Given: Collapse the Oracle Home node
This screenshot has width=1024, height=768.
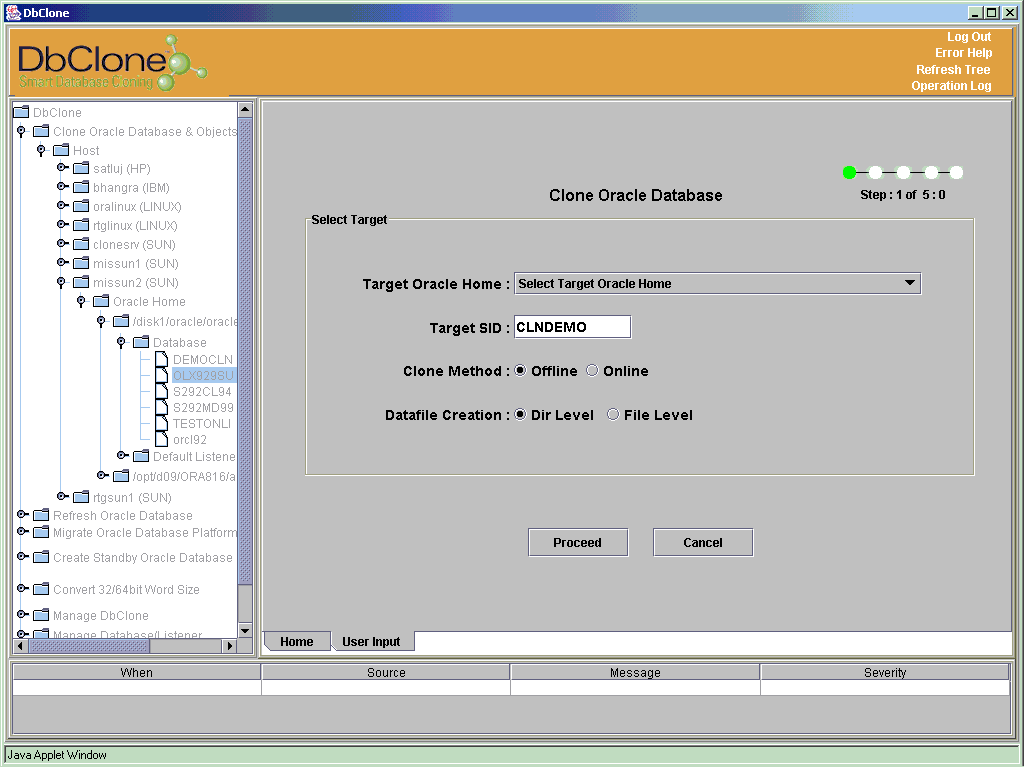Looking at the screenshot, I should pos(81,301).
